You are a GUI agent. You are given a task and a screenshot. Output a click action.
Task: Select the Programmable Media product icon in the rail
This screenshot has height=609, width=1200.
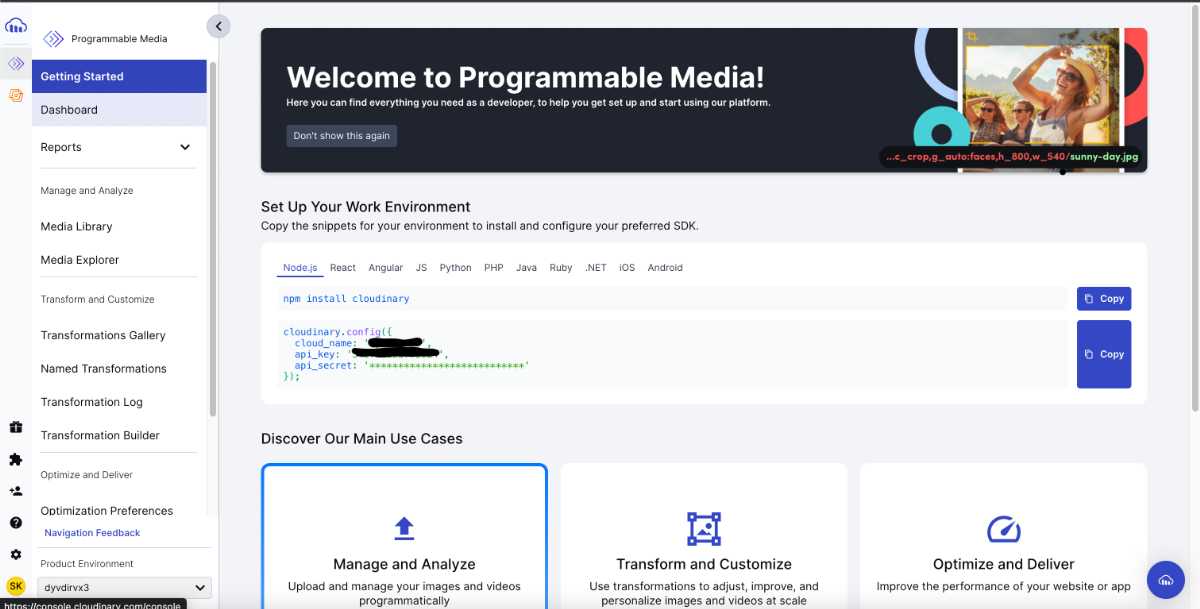16,64
